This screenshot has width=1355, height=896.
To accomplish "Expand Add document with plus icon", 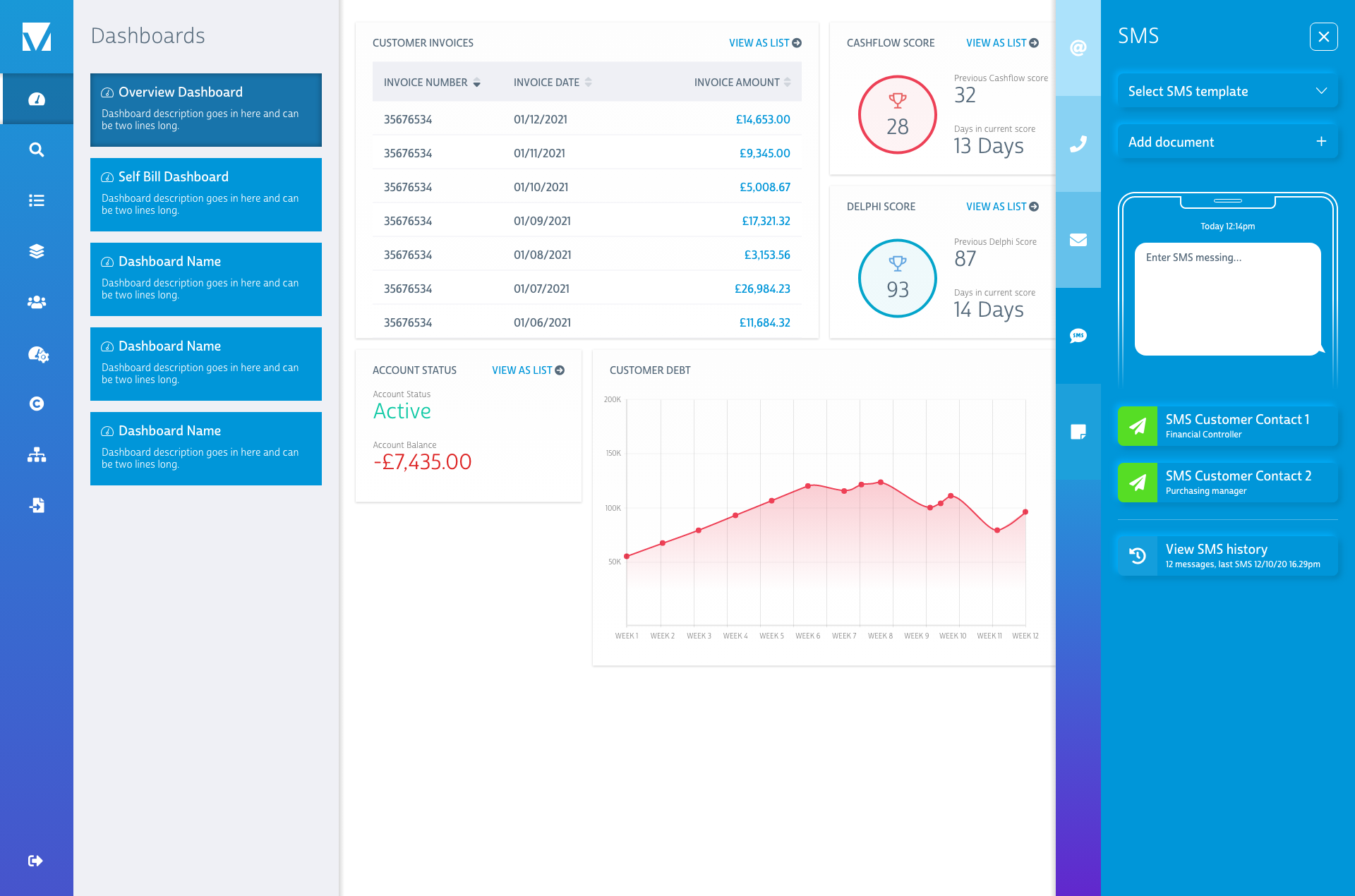I will pos(1227,142).
